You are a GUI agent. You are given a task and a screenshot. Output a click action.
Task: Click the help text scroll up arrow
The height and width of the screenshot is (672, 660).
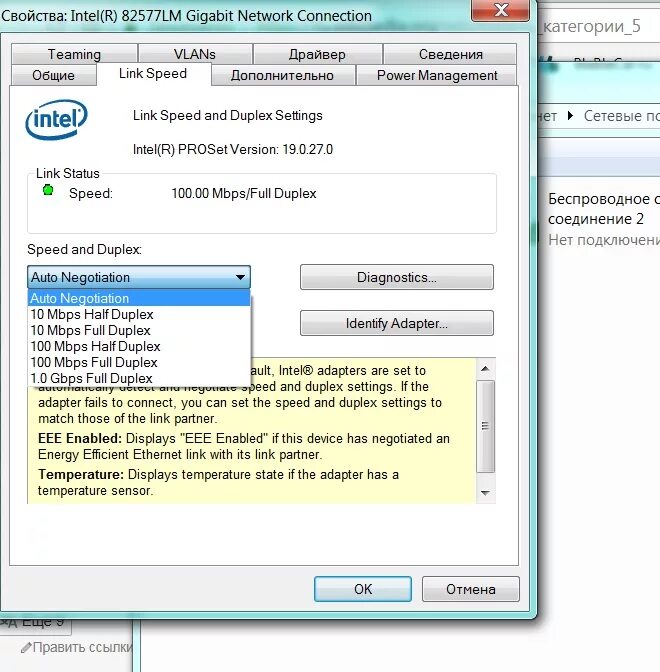coord(485,369)
